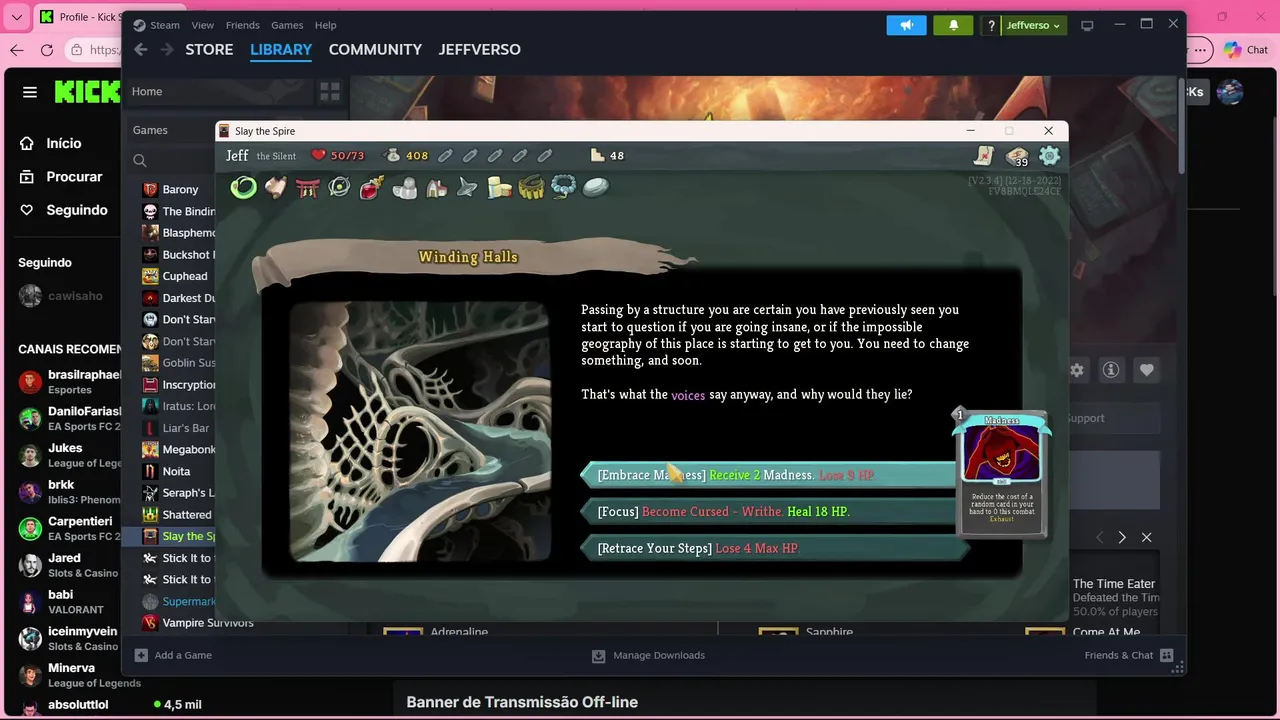Reload the Kick page in the browser

pos(47,49)
